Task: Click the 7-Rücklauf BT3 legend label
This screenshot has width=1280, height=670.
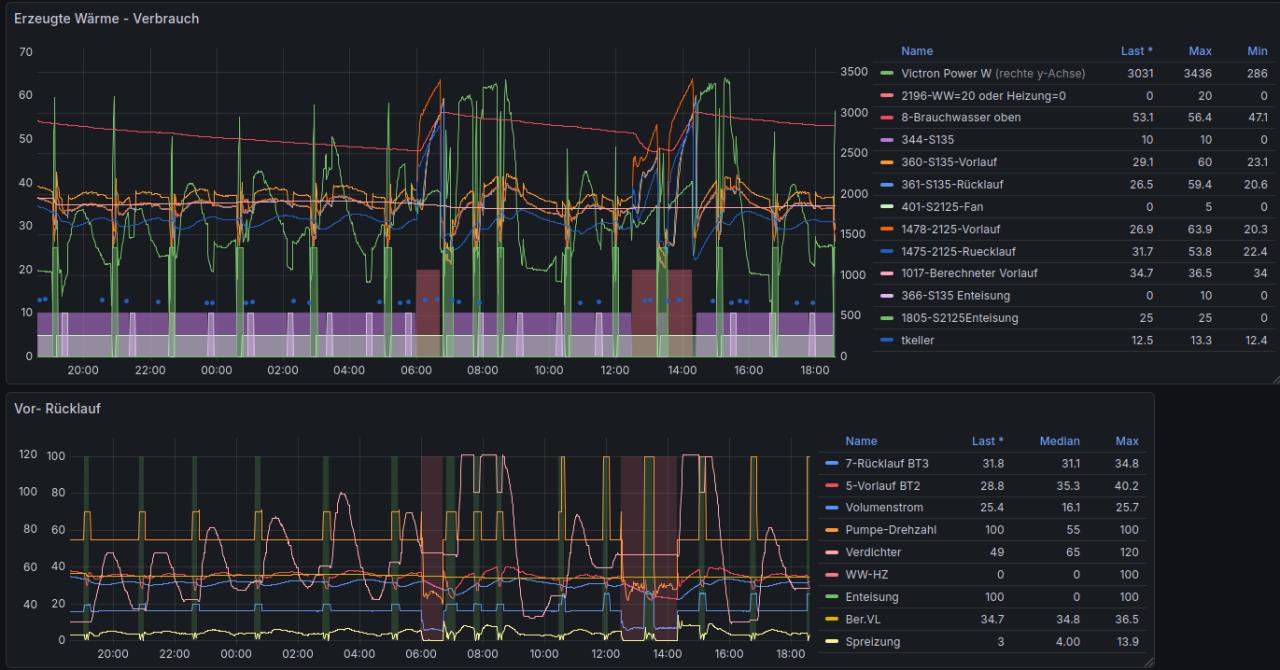Action: pyautogui.click(x=886, y=464)
